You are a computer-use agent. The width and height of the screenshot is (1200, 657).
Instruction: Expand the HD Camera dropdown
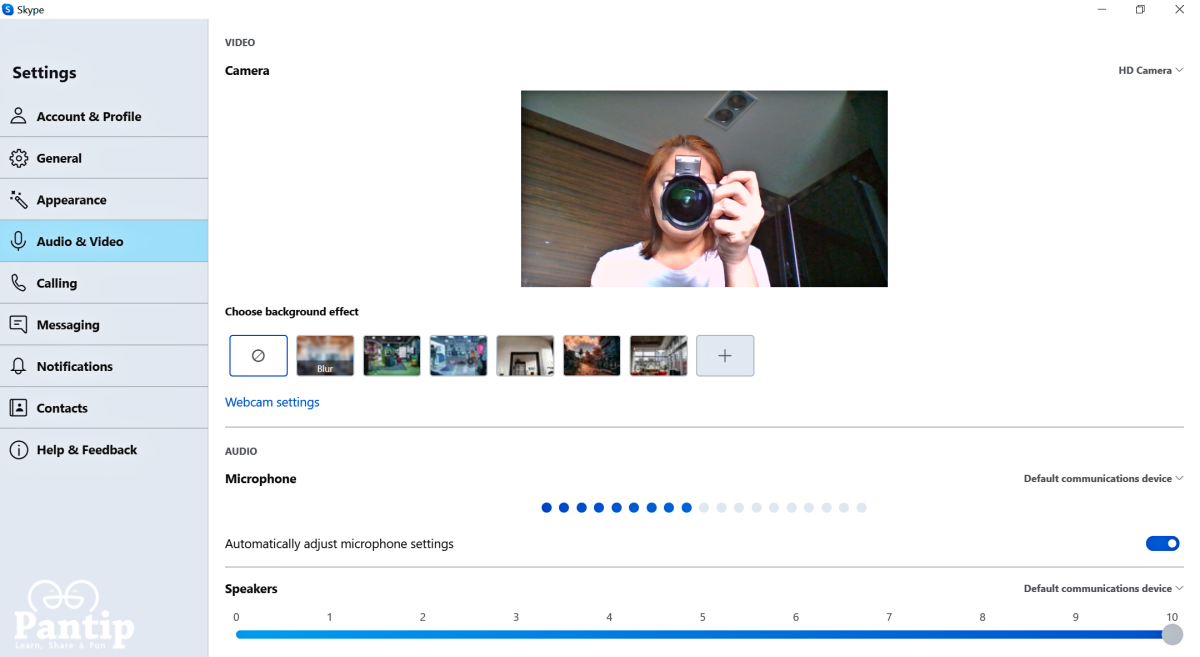click(1150, 71)
